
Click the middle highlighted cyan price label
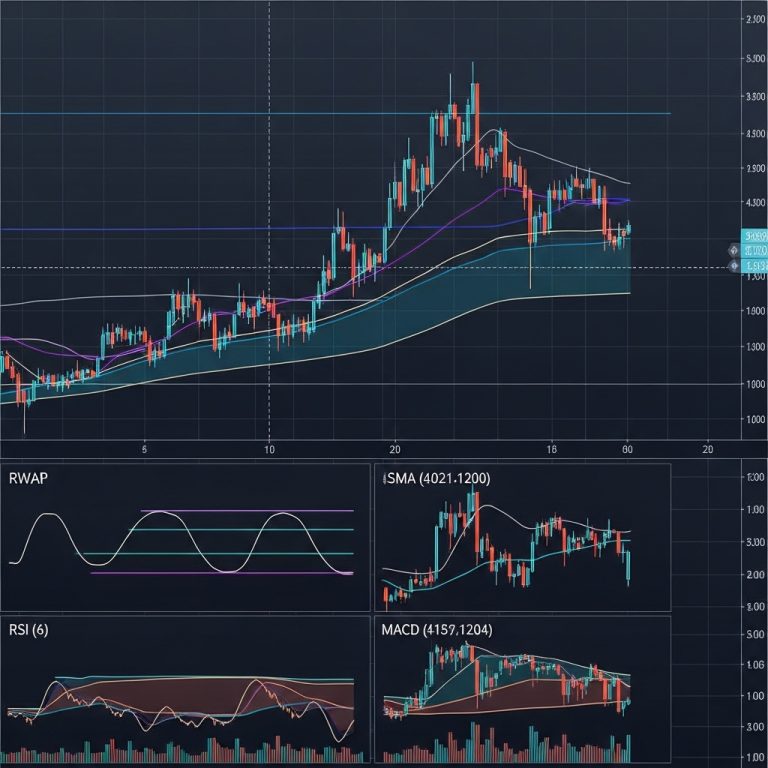pos(754,249)
